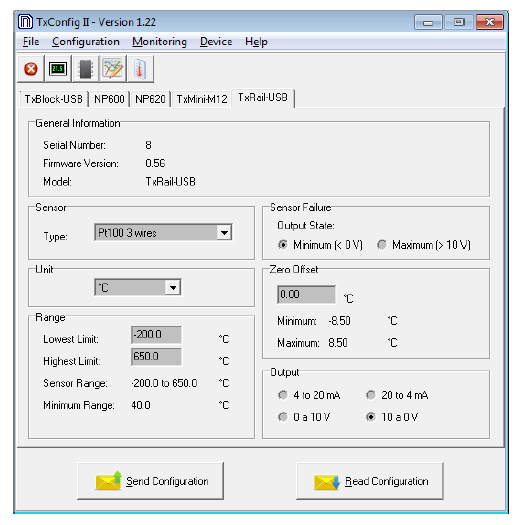This screenshot has width=518, height=525.
Task: Select Maximum (> 10 V) output state
Action: [424, 245]
